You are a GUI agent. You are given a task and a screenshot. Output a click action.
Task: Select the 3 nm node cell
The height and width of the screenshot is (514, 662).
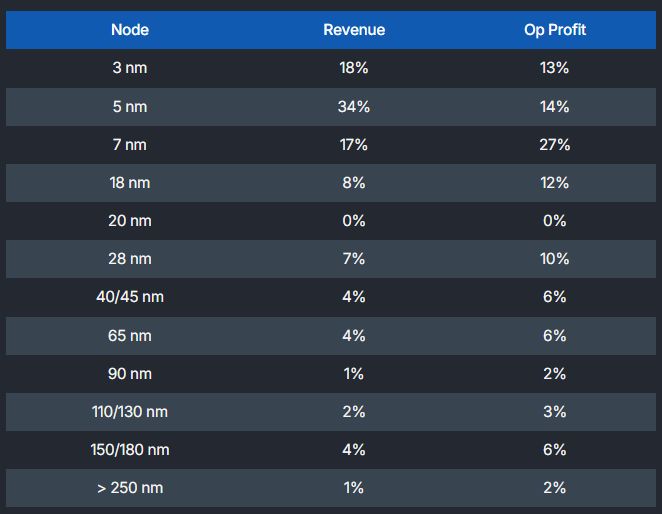(130, 68)
